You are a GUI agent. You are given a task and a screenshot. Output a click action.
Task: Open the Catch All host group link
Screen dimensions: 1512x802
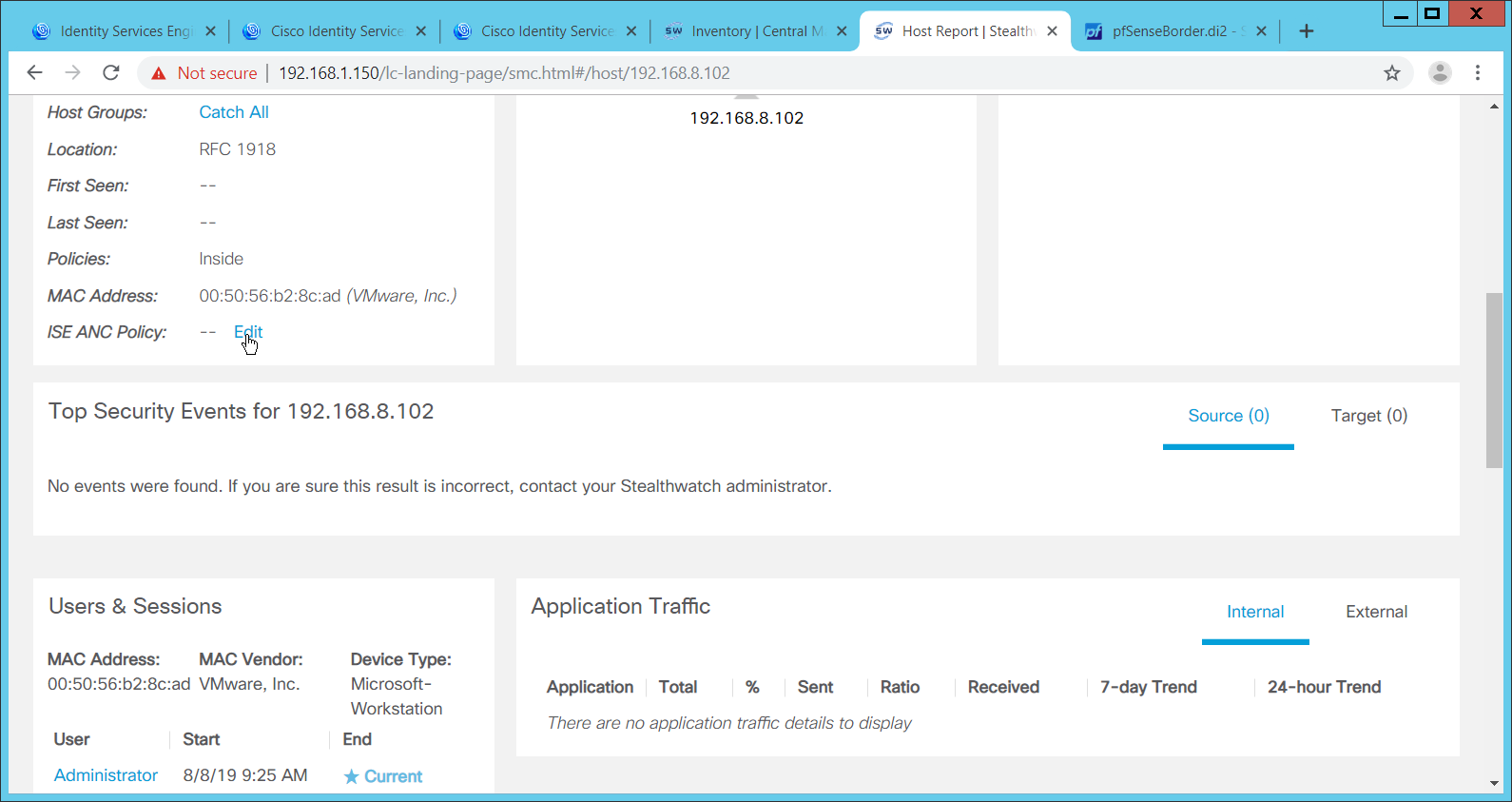point(234,112)
